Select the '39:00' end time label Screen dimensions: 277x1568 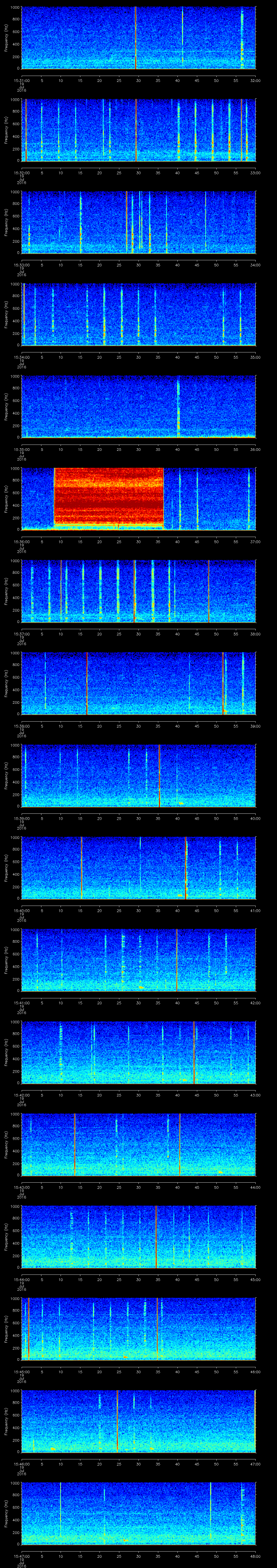255,726
